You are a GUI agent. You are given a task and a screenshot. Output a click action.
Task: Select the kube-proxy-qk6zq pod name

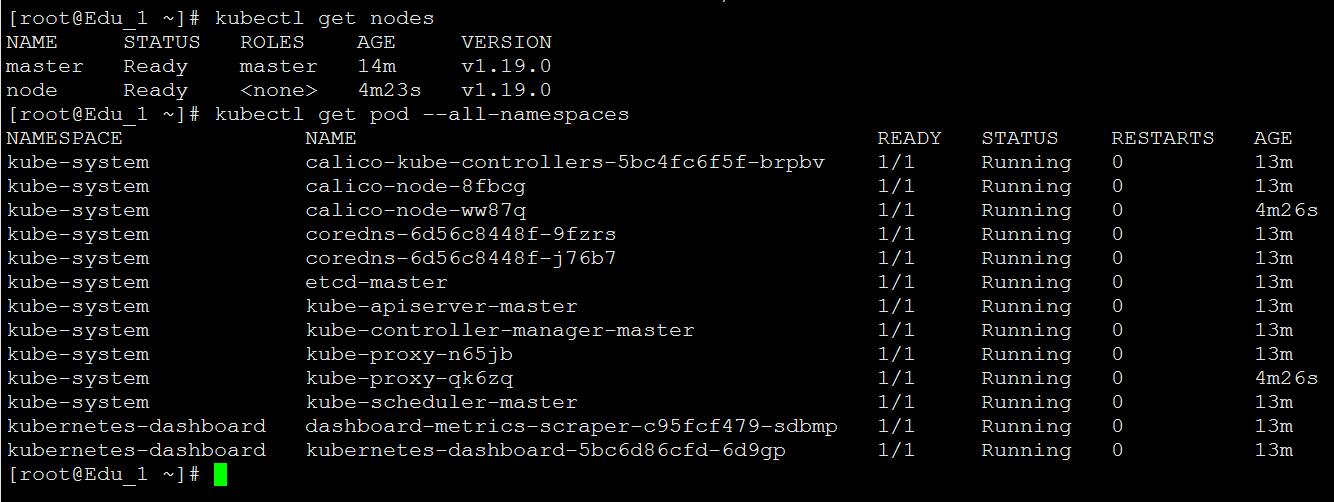tap(409, 378)
